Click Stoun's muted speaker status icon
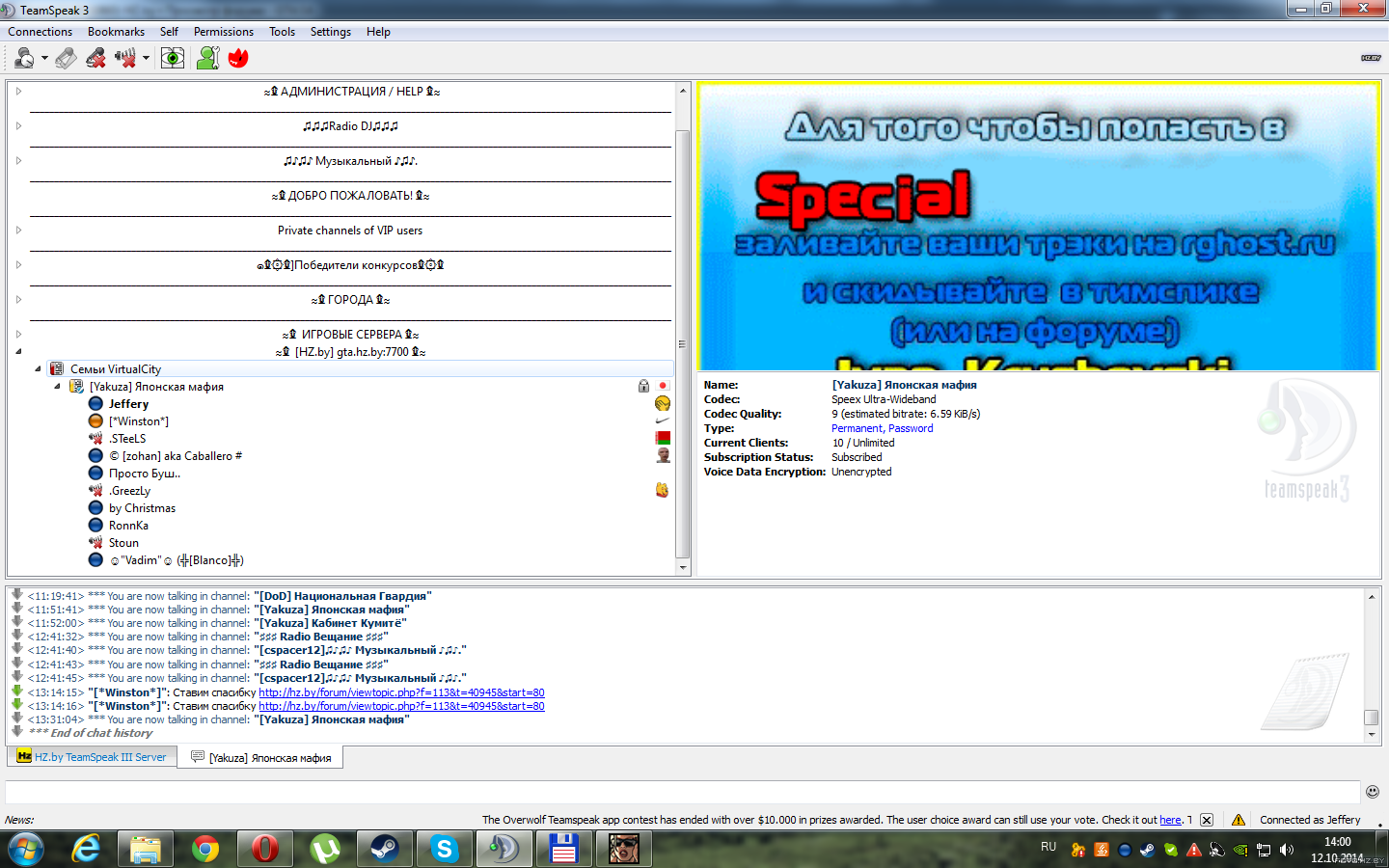 point(95,543)
